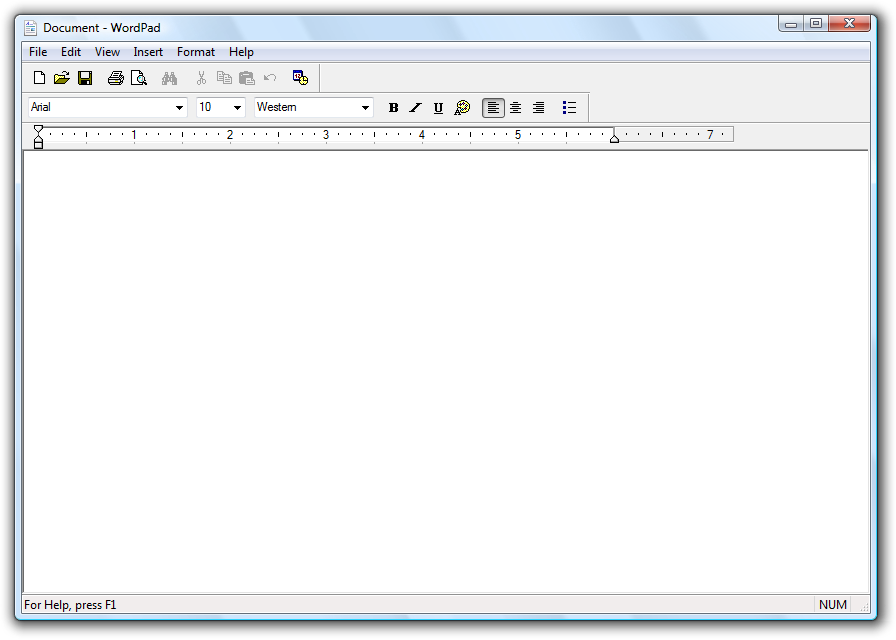Expand the font size 10 dropdown
896x640 pixels.
(237, 107)
